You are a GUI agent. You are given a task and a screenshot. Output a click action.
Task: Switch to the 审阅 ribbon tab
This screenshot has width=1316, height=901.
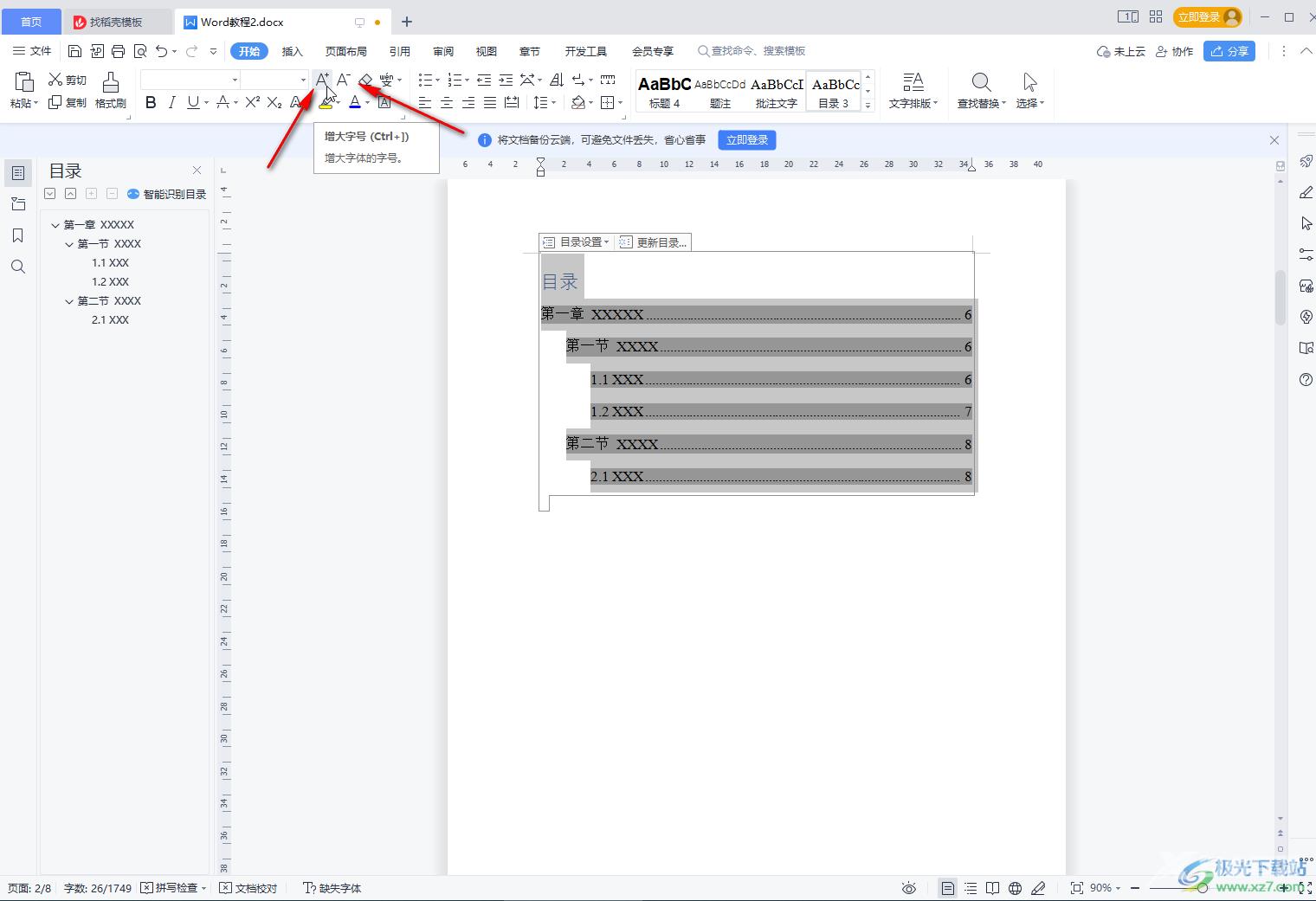(x=443, y=51)
